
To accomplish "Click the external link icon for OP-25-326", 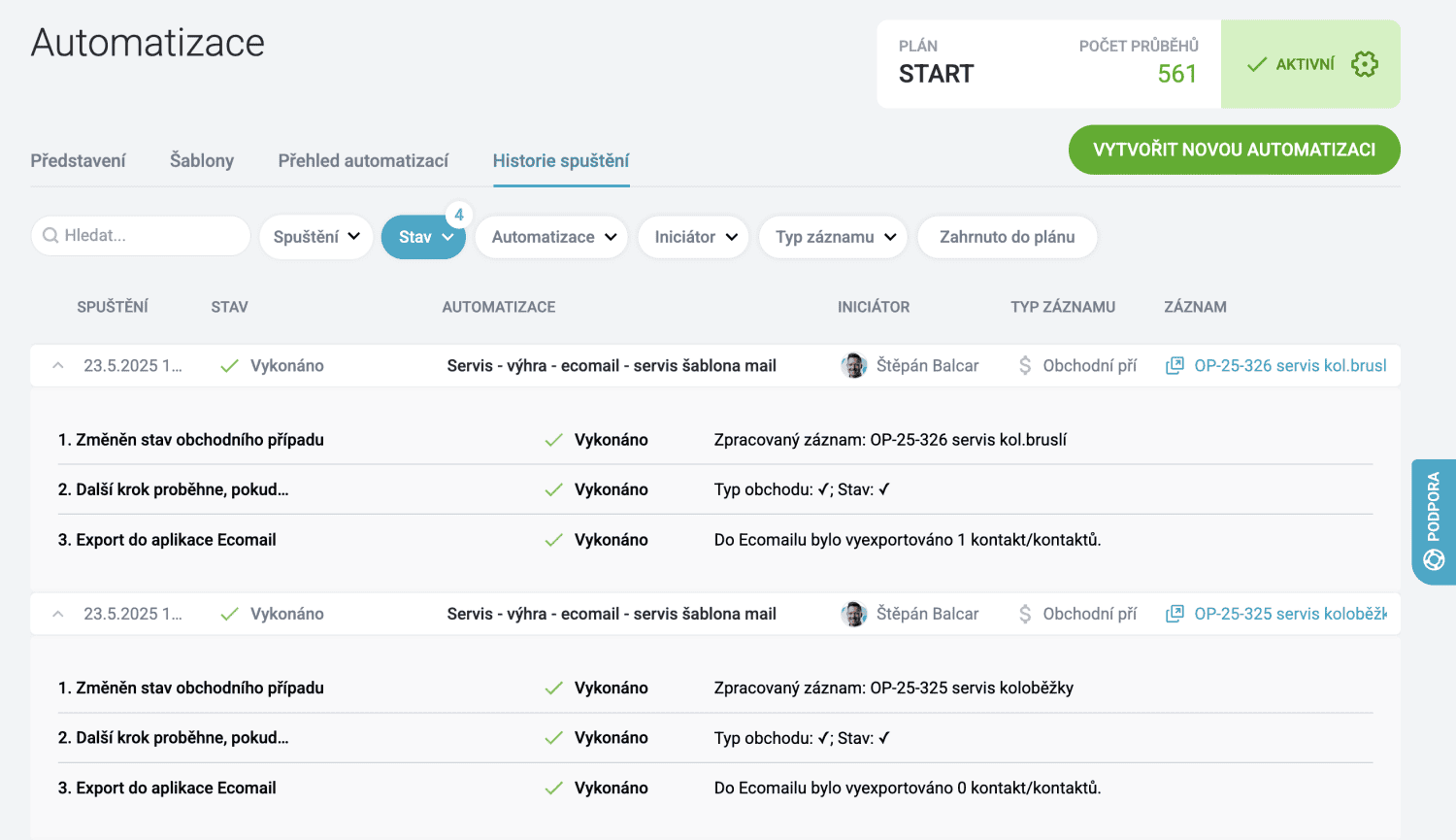I will click(1175, 366).
